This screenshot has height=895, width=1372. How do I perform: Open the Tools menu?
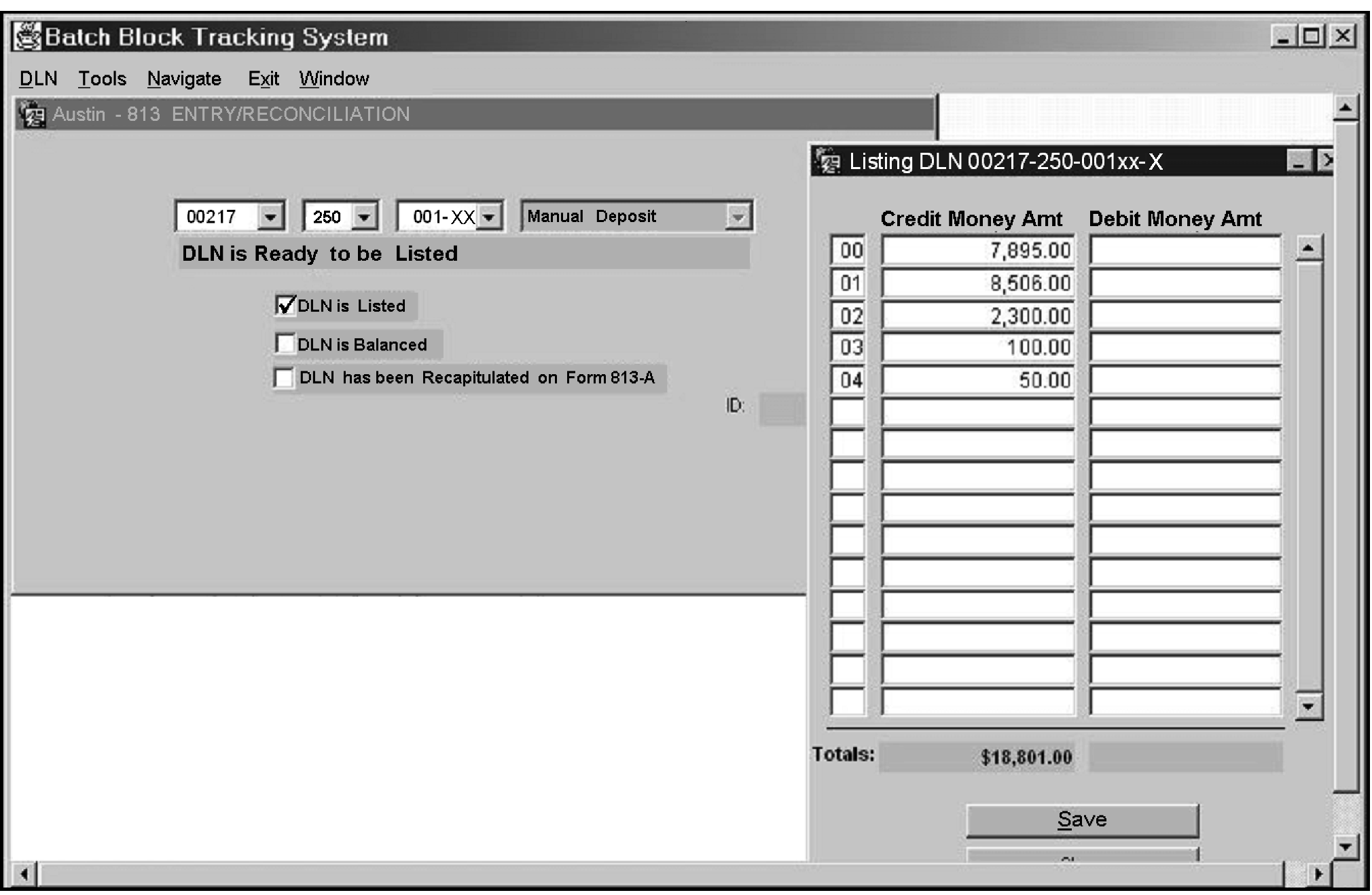click(102, 79)
